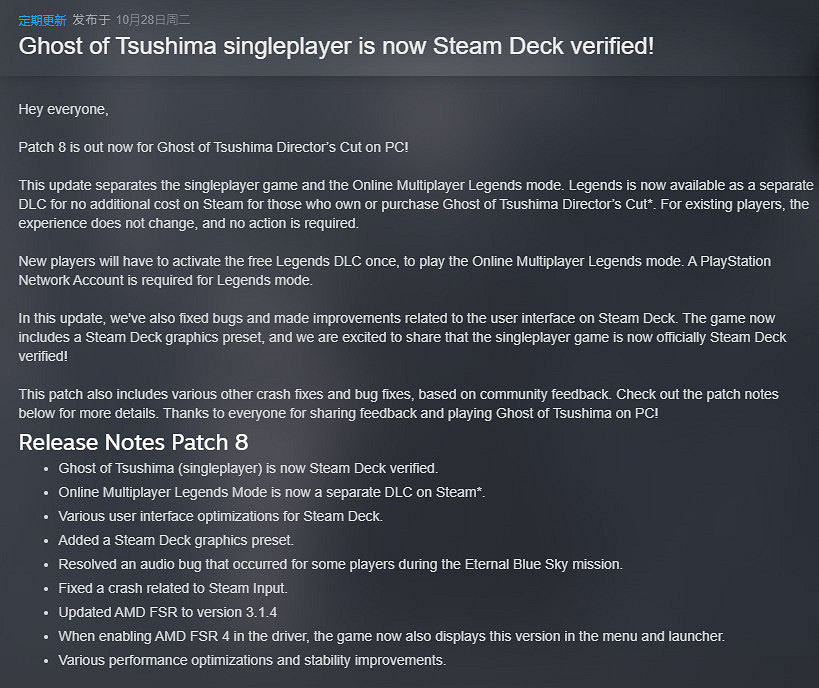Click the 'singleplayer is now Steam Deck verified' bullet

(x=248, y=468)
